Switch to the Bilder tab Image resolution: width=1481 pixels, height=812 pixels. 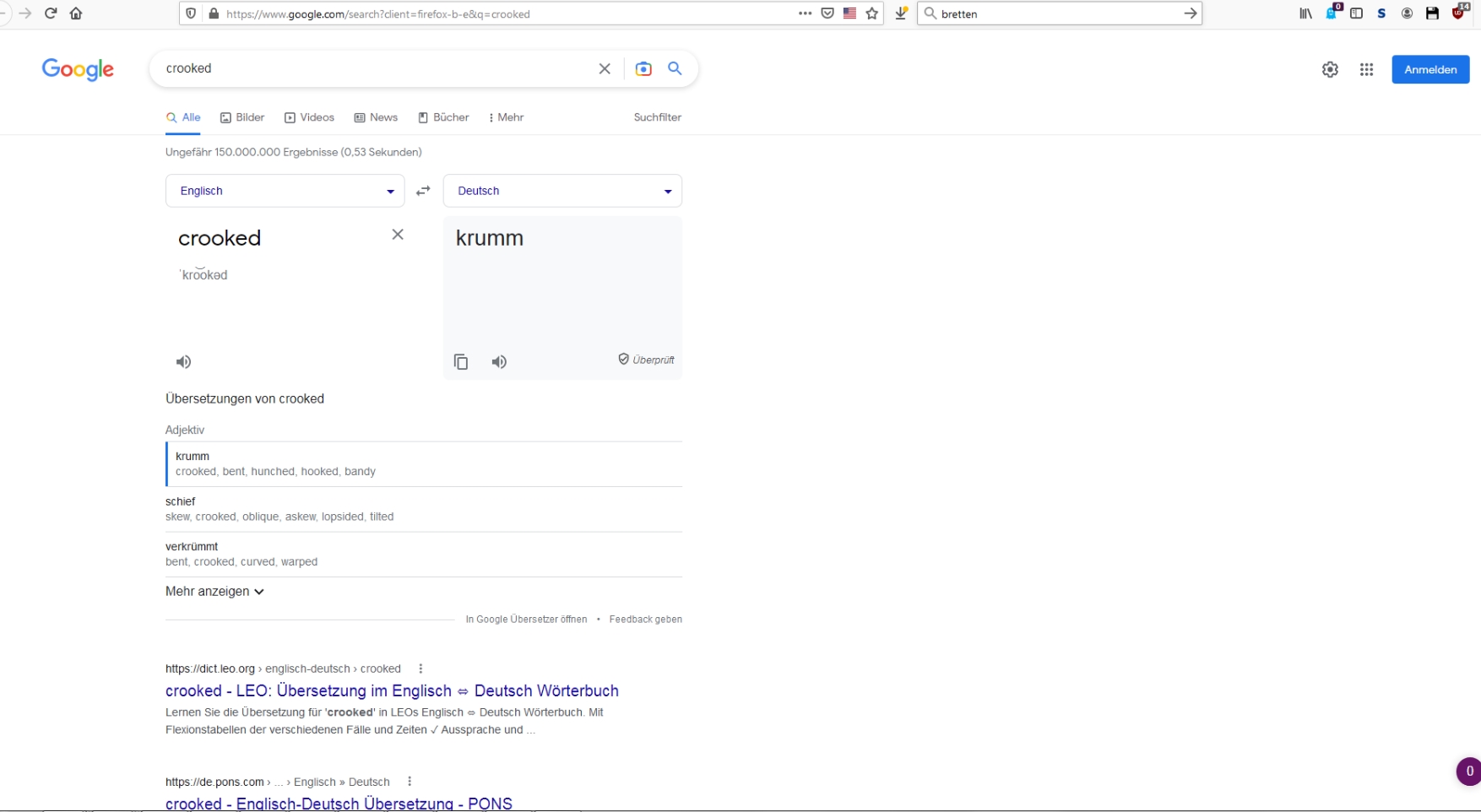point(242,117)
